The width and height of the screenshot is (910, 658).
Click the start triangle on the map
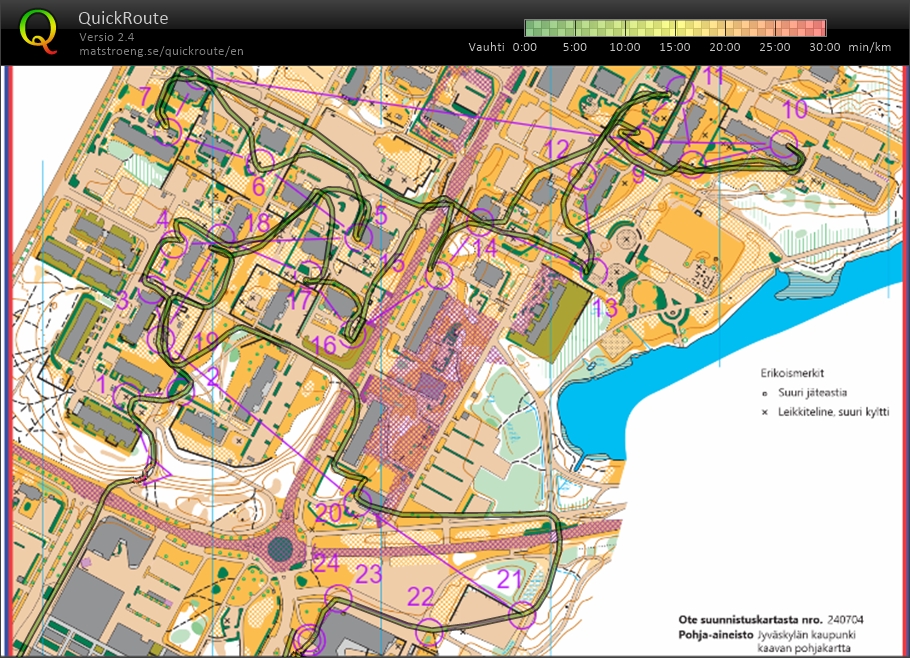point(159,471)
